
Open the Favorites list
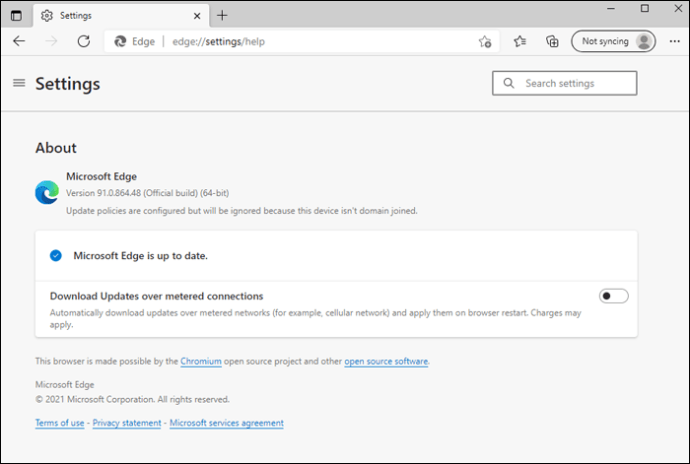point(520,41)
